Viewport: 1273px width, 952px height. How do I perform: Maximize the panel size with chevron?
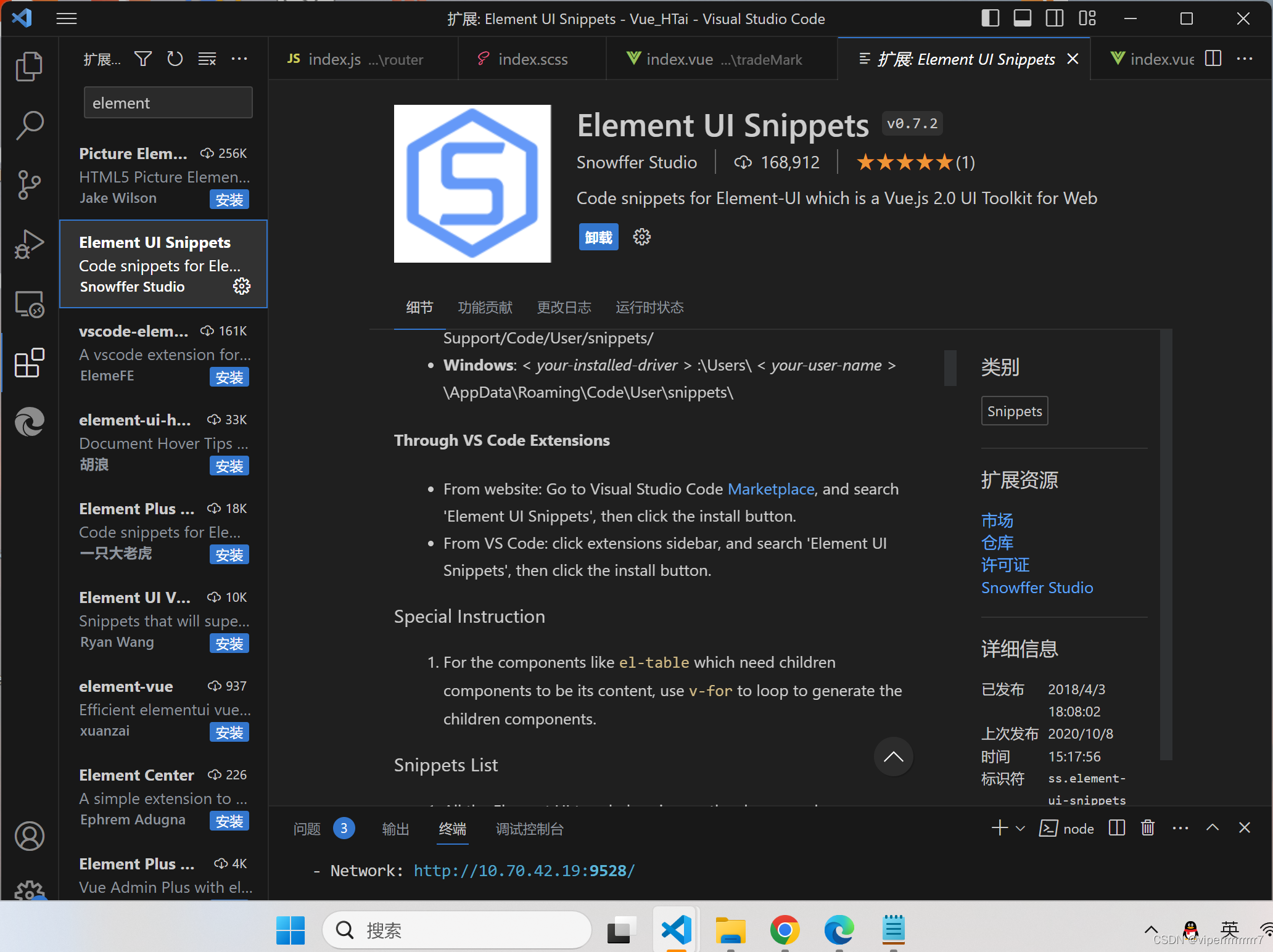tap(1213, 828)
